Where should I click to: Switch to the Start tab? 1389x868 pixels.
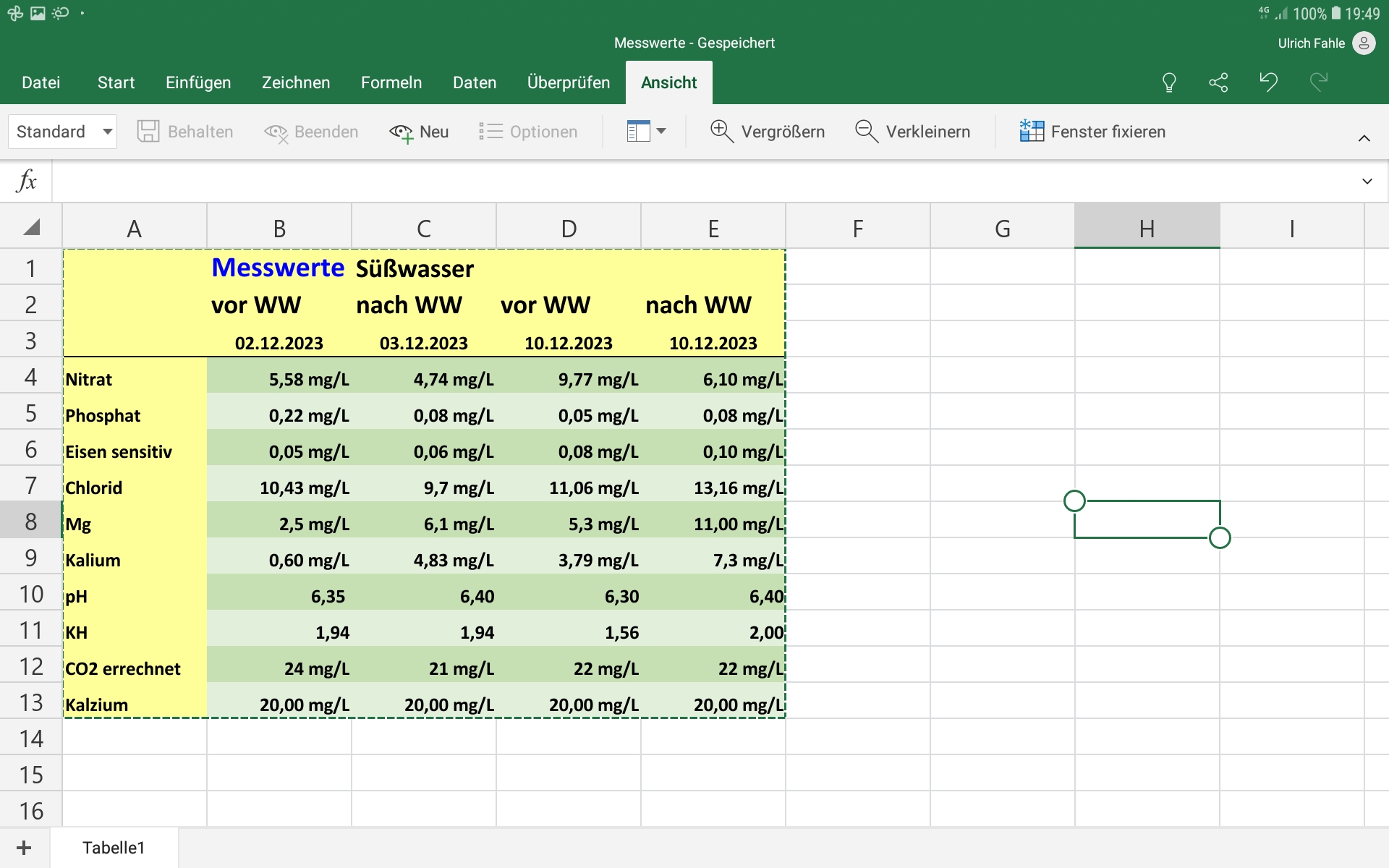[116, 82]
